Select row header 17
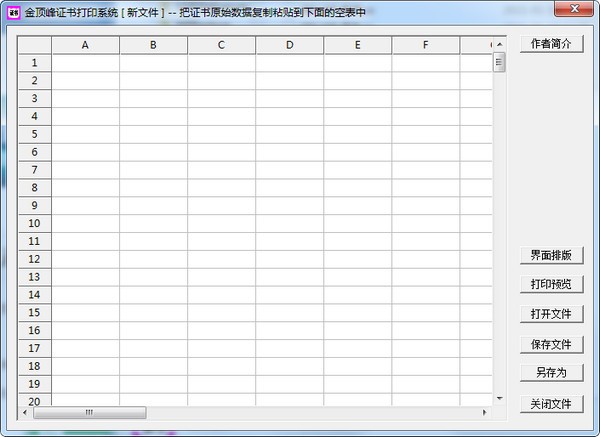 (35, 349)
